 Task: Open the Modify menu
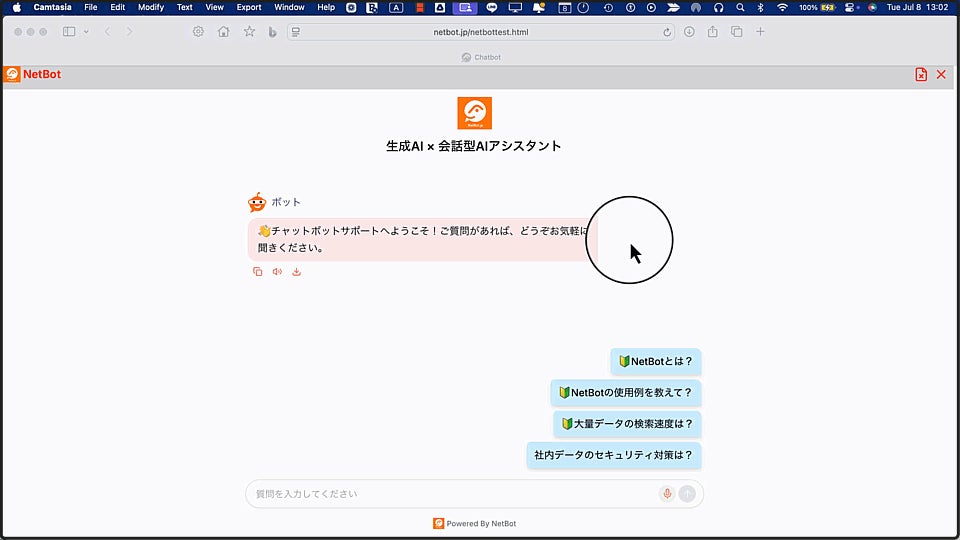click(x=151, y=7)
